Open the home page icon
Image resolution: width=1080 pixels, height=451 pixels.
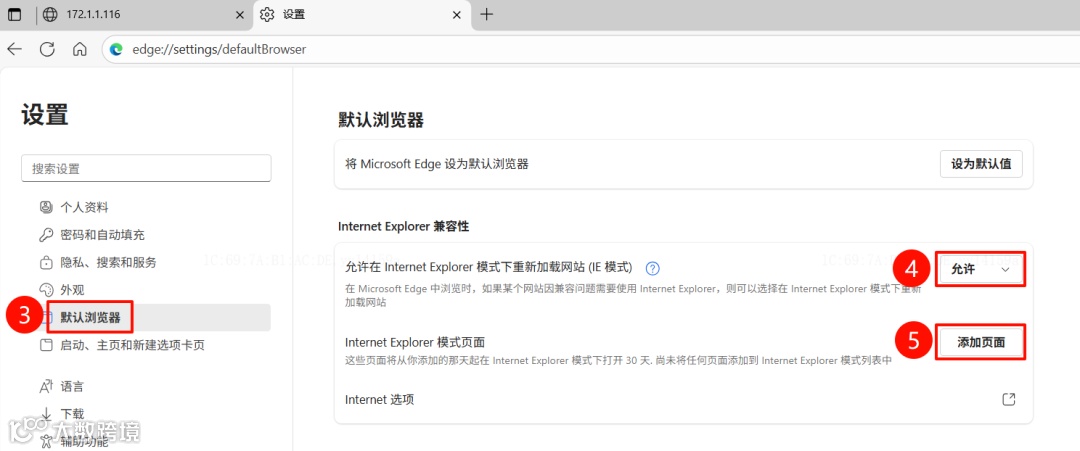80,49
